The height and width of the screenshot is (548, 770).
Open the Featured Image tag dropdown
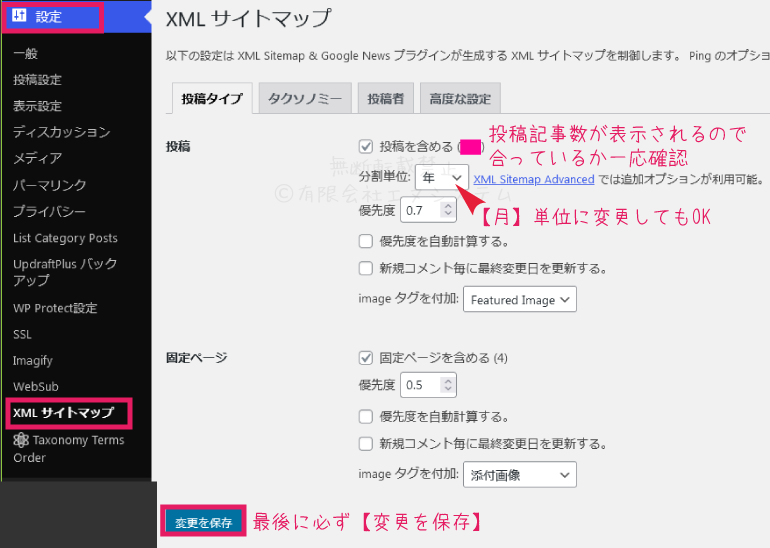(x=520, y=300)
